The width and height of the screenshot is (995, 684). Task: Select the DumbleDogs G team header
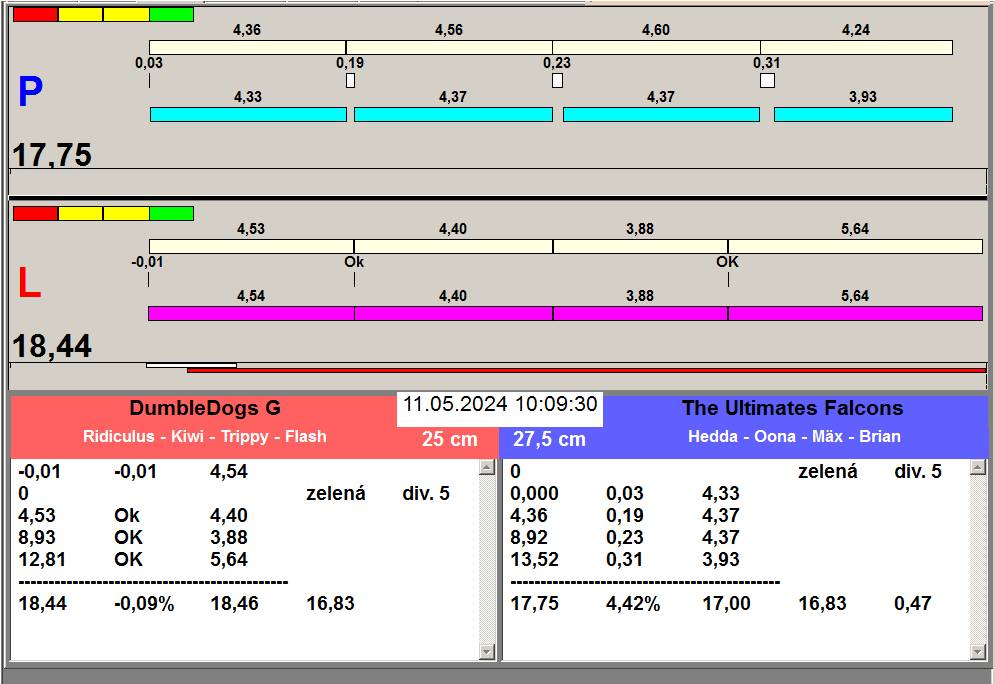pyautogui.click(x=205, y=408)
